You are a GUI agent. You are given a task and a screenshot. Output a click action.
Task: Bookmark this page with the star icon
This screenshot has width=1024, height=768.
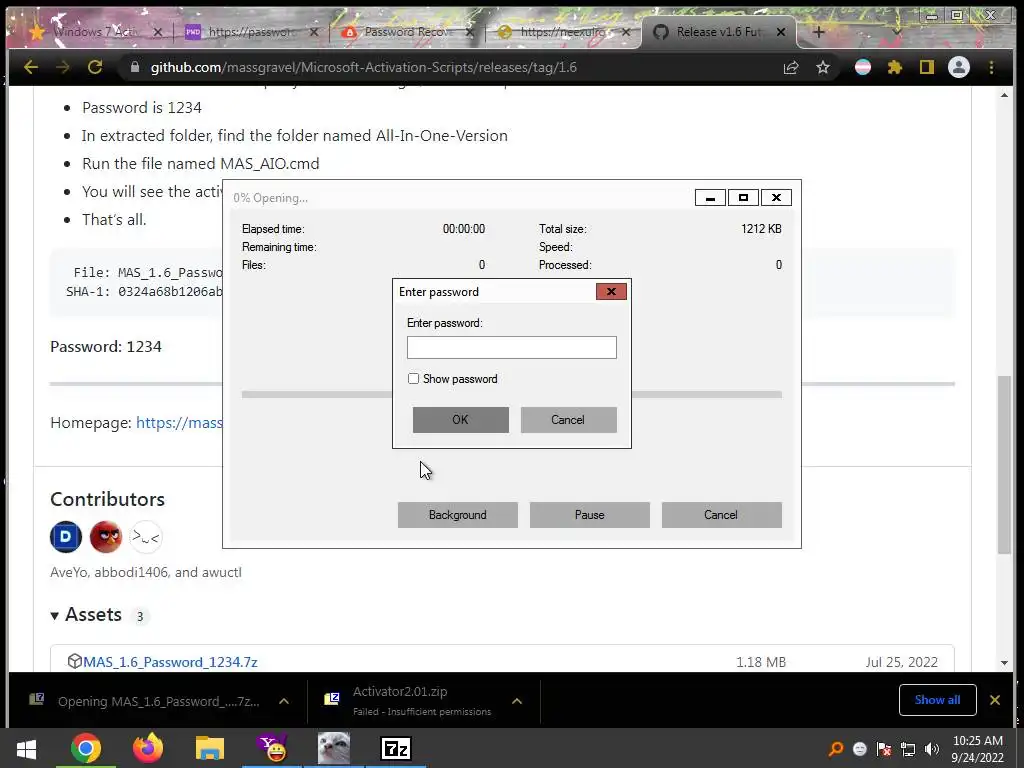(823, 67)
